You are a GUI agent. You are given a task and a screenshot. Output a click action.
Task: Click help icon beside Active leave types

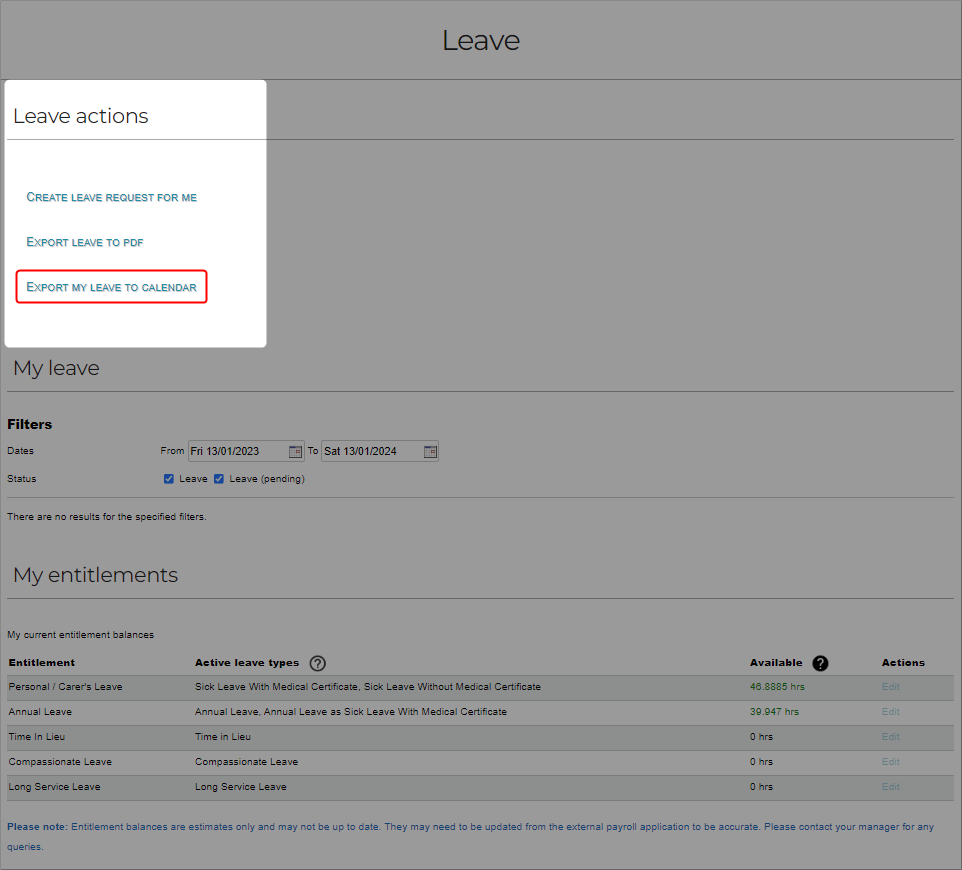point(317,663)
